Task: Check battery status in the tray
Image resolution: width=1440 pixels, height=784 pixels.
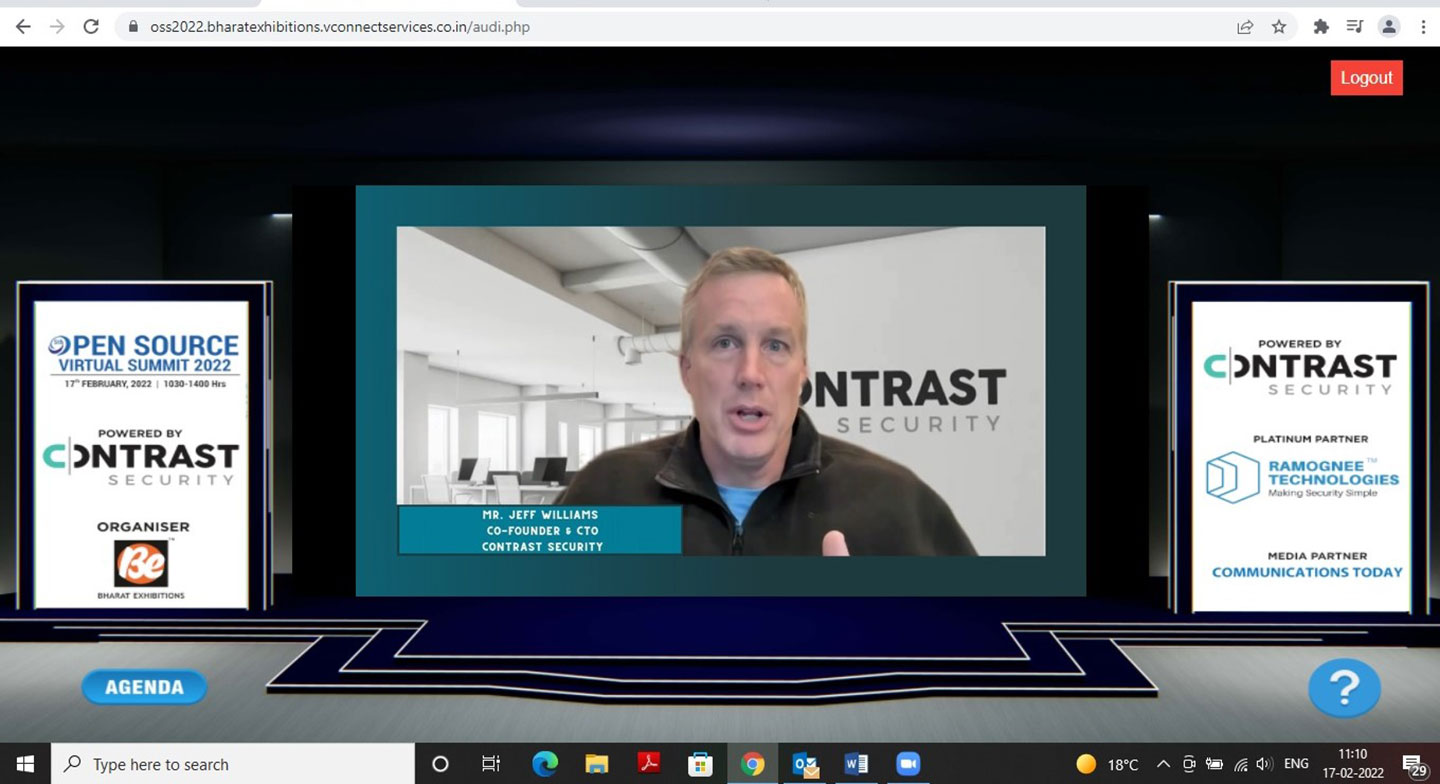Action: 1215,764
